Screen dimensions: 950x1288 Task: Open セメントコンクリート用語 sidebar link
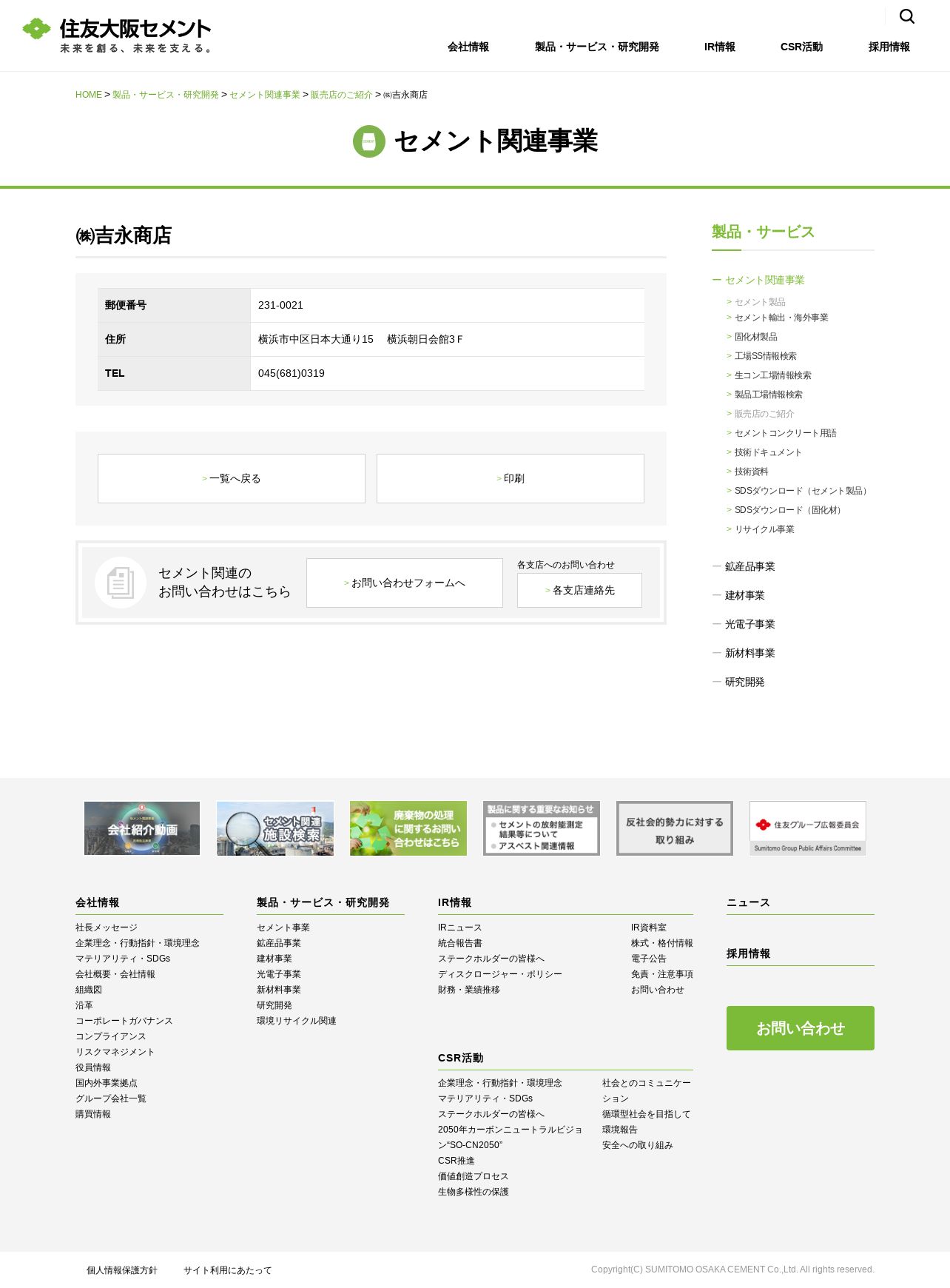tap(785, 433)
